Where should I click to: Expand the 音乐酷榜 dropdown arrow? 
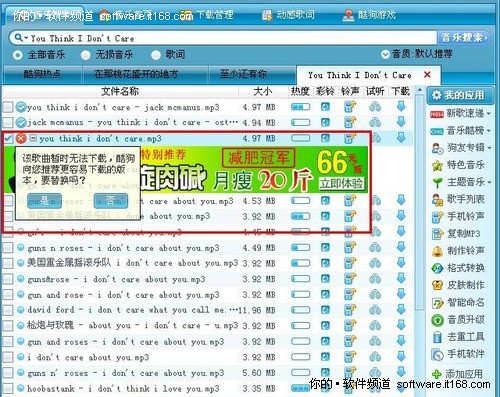pos(488,131)
